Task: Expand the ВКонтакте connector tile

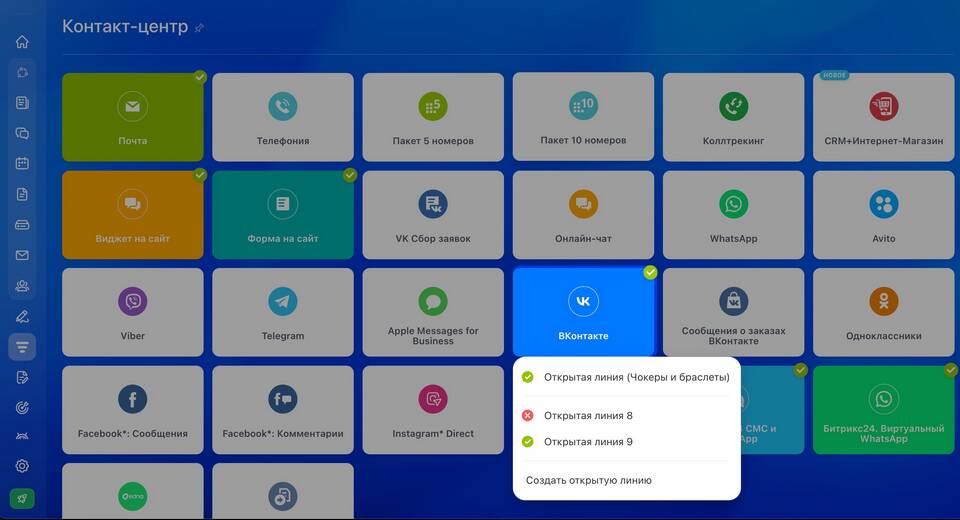Action: coord(583,311)
